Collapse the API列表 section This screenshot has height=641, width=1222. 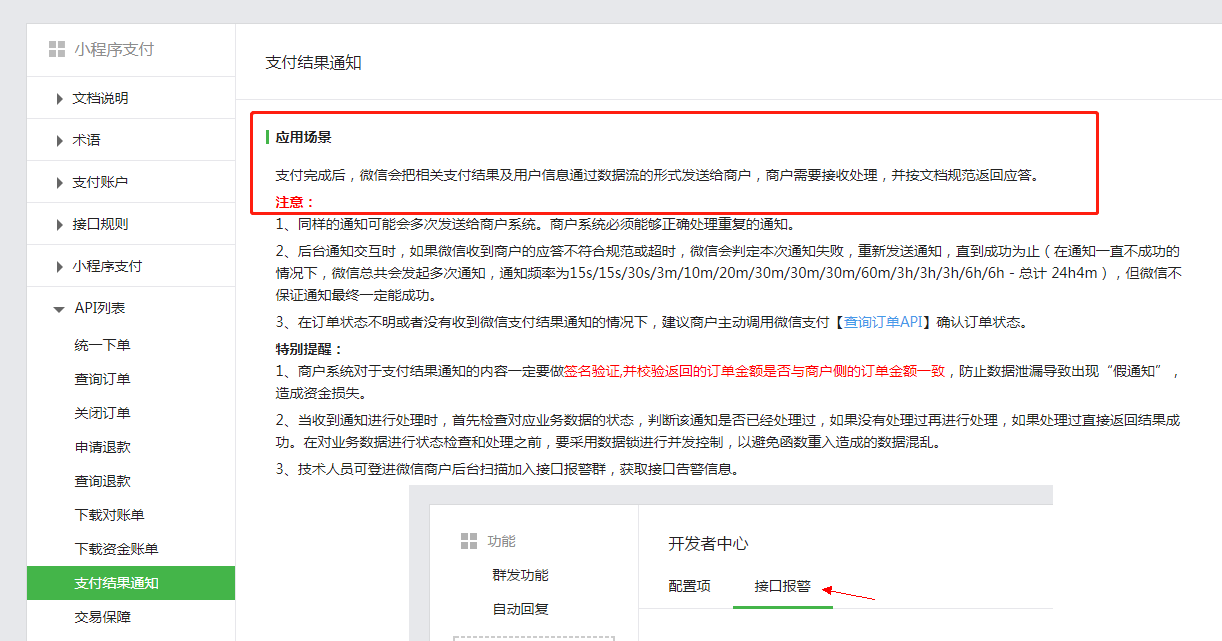100,308
